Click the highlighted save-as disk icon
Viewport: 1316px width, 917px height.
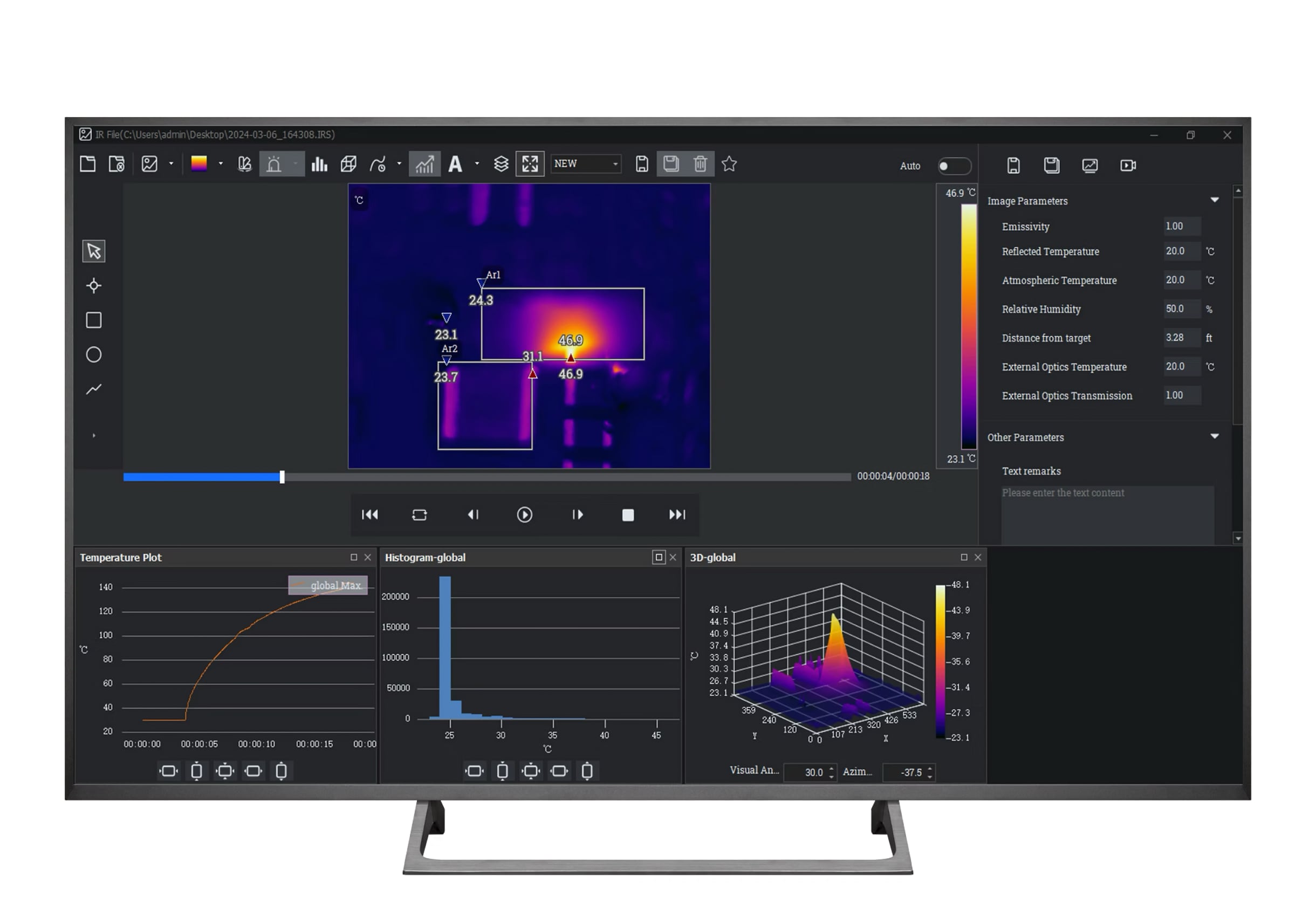tap(671, 165)
